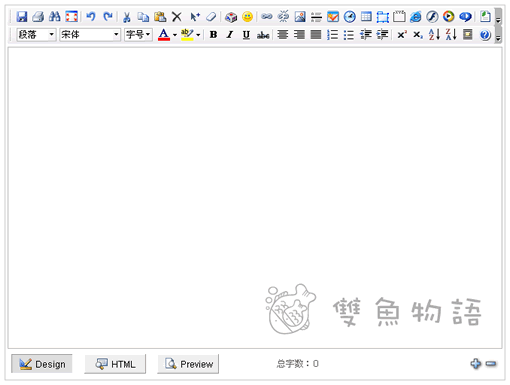Toggle Bold formatting
Image resolution: width=510 pixels, height=385 pixels.
click(213, 35)
